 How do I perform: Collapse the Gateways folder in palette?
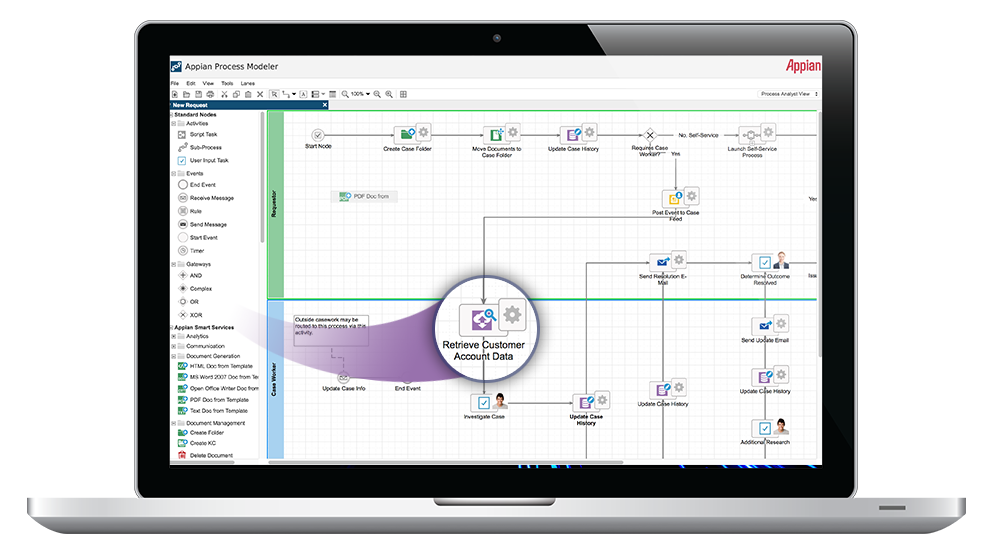click(x=173, y=264)
